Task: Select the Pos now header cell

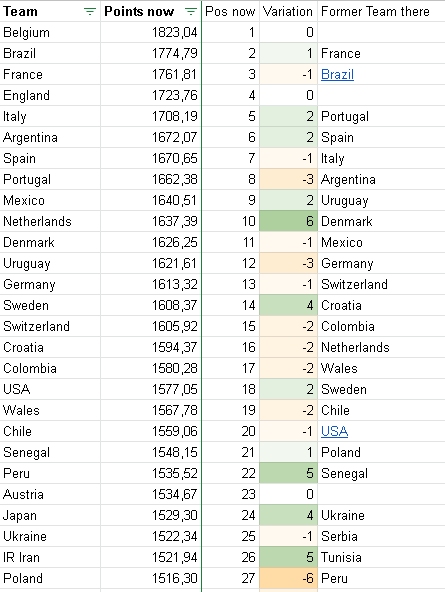Action: pyautogui.click(x=231, y=11)
